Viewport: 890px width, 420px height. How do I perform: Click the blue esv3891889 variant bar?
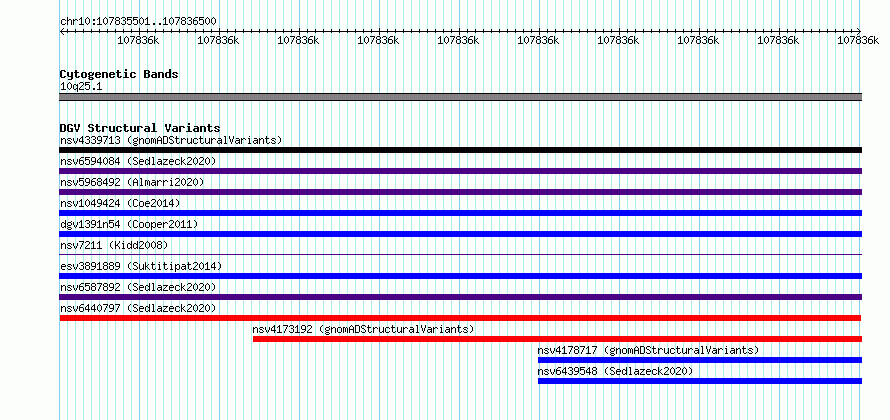coord(460,276)
